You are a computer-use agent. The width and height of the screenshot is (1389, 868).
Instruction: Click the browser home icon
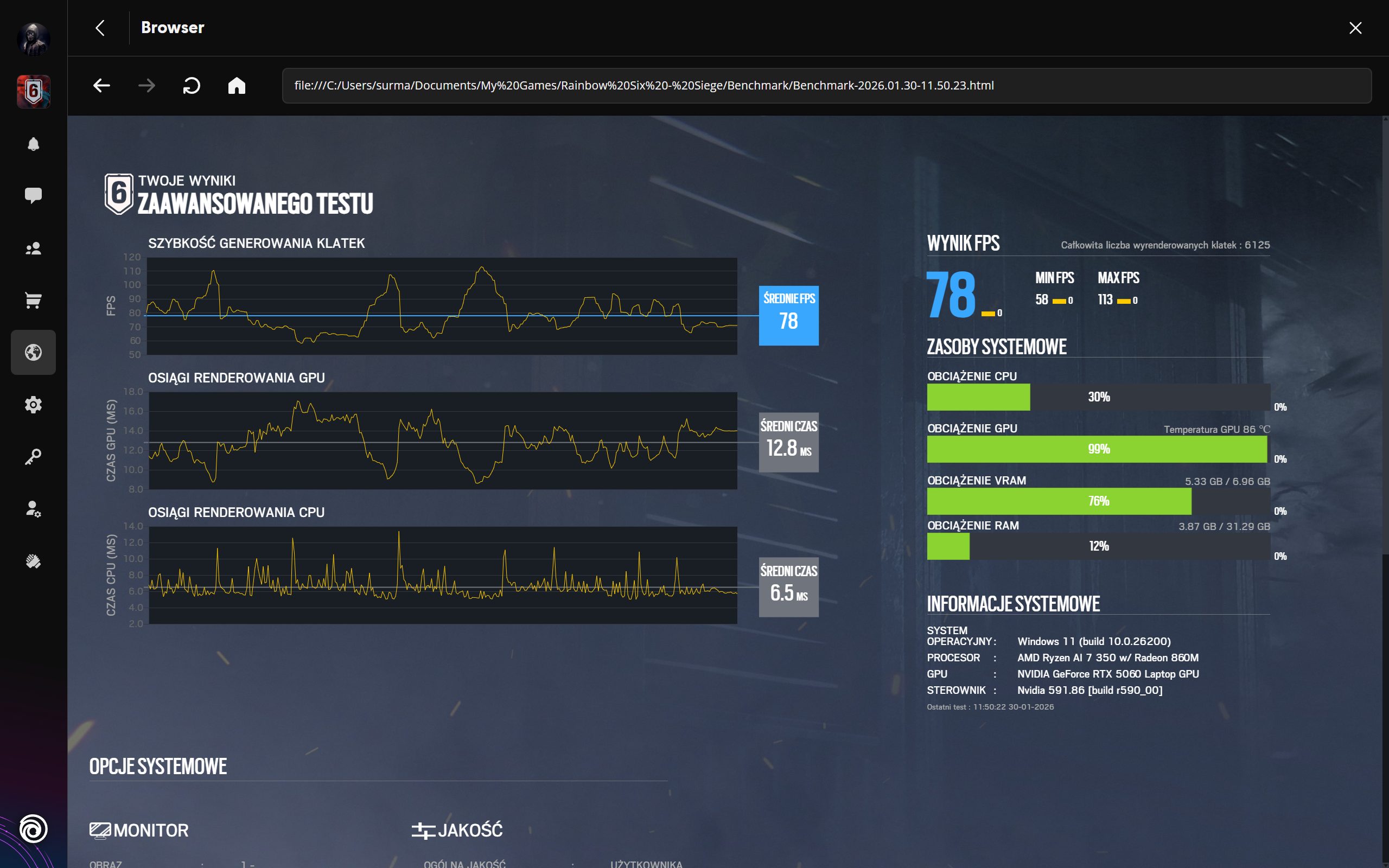(x=237, y=86)
